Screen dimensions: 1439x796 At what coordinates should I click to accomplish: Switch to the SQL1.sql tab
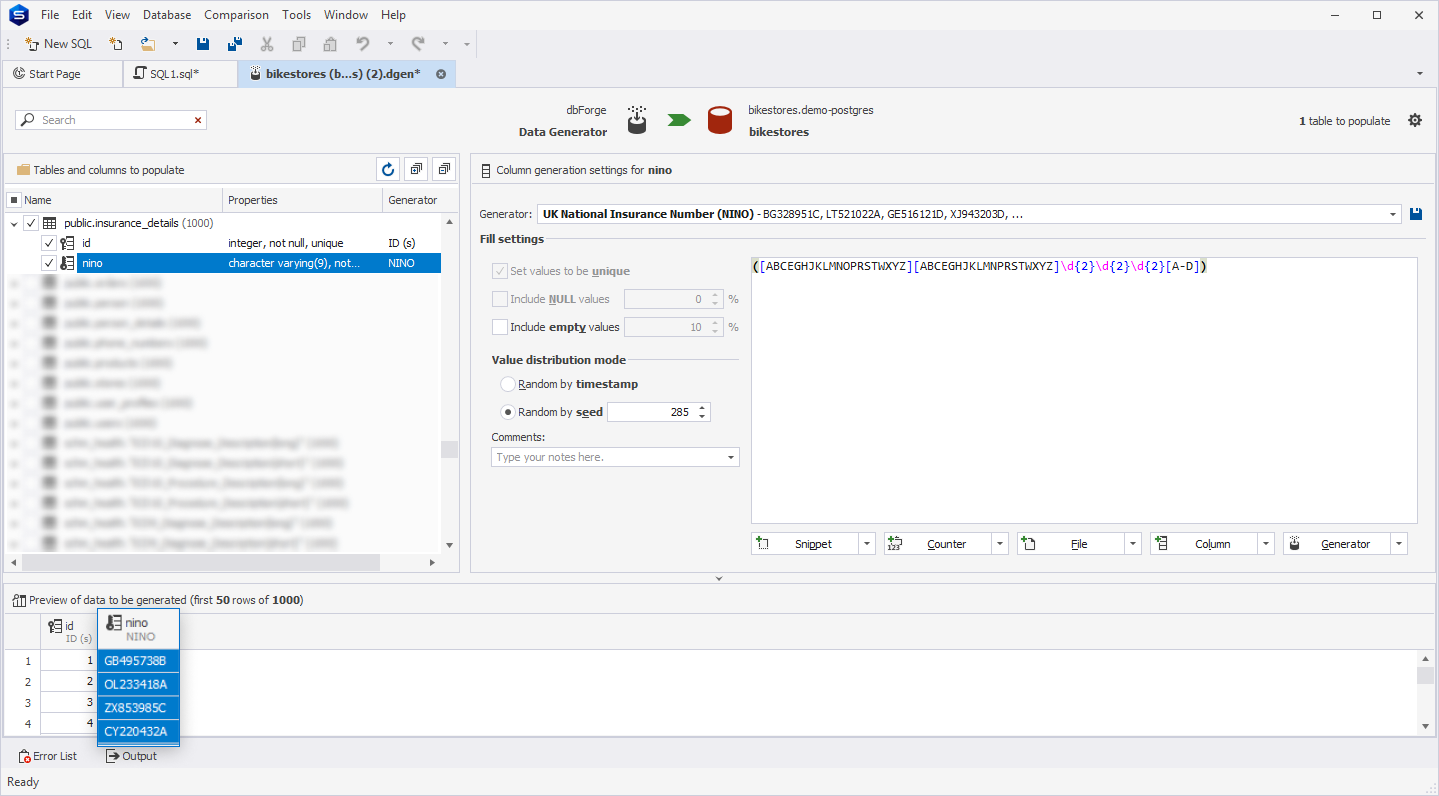pyautogui.click(x=173, y=74)
